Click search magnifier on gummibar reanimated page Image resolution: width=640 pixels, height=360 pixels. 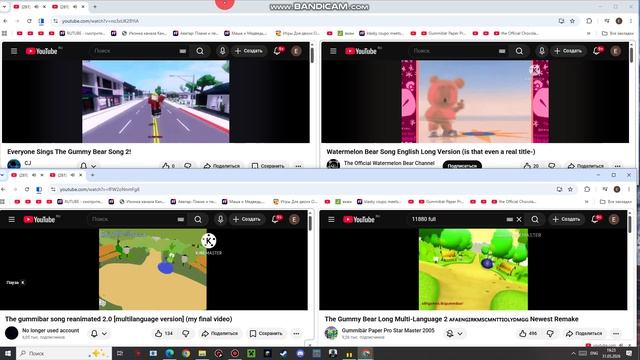coord(198,220)
